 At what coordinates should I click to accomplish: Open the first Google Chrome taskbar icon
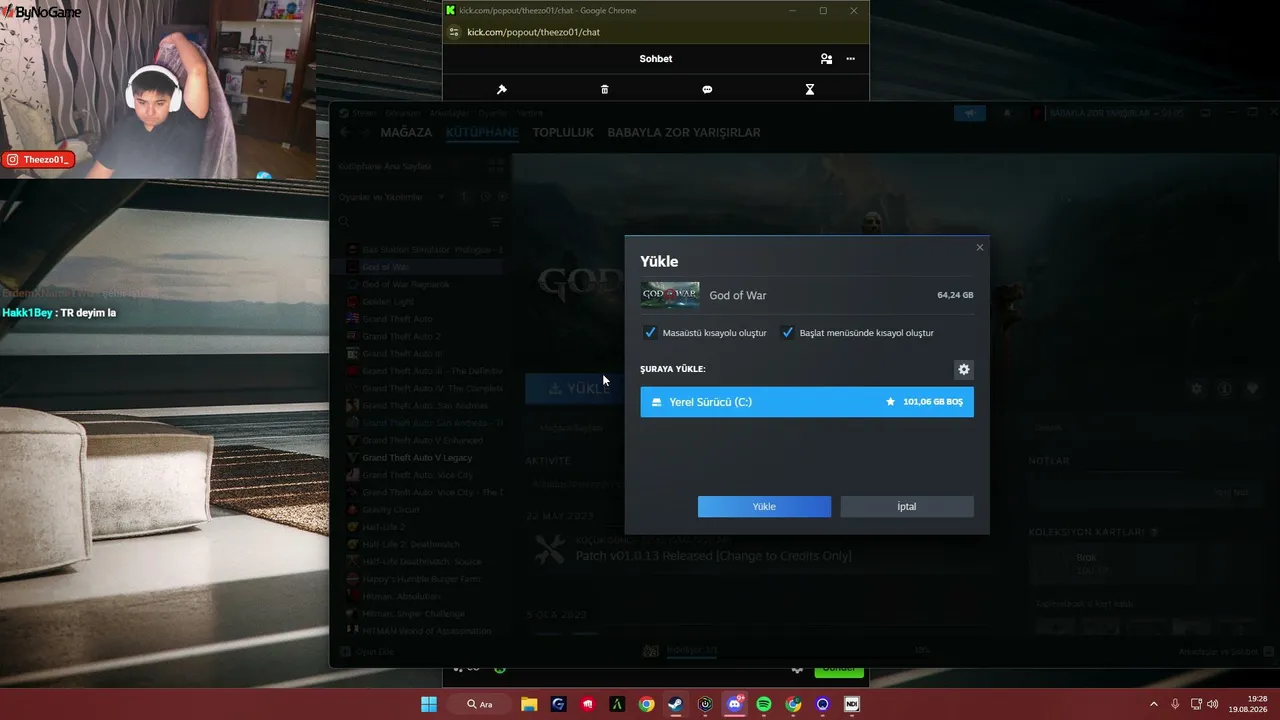(x=647, y=704)
